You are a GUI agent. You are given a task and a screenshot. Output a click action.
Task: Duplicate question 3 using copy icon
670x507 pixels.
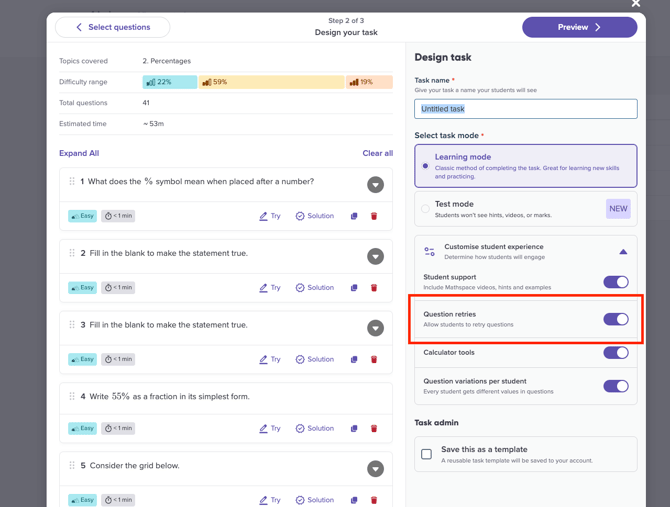pyautogui.click(x=354, y=360)
